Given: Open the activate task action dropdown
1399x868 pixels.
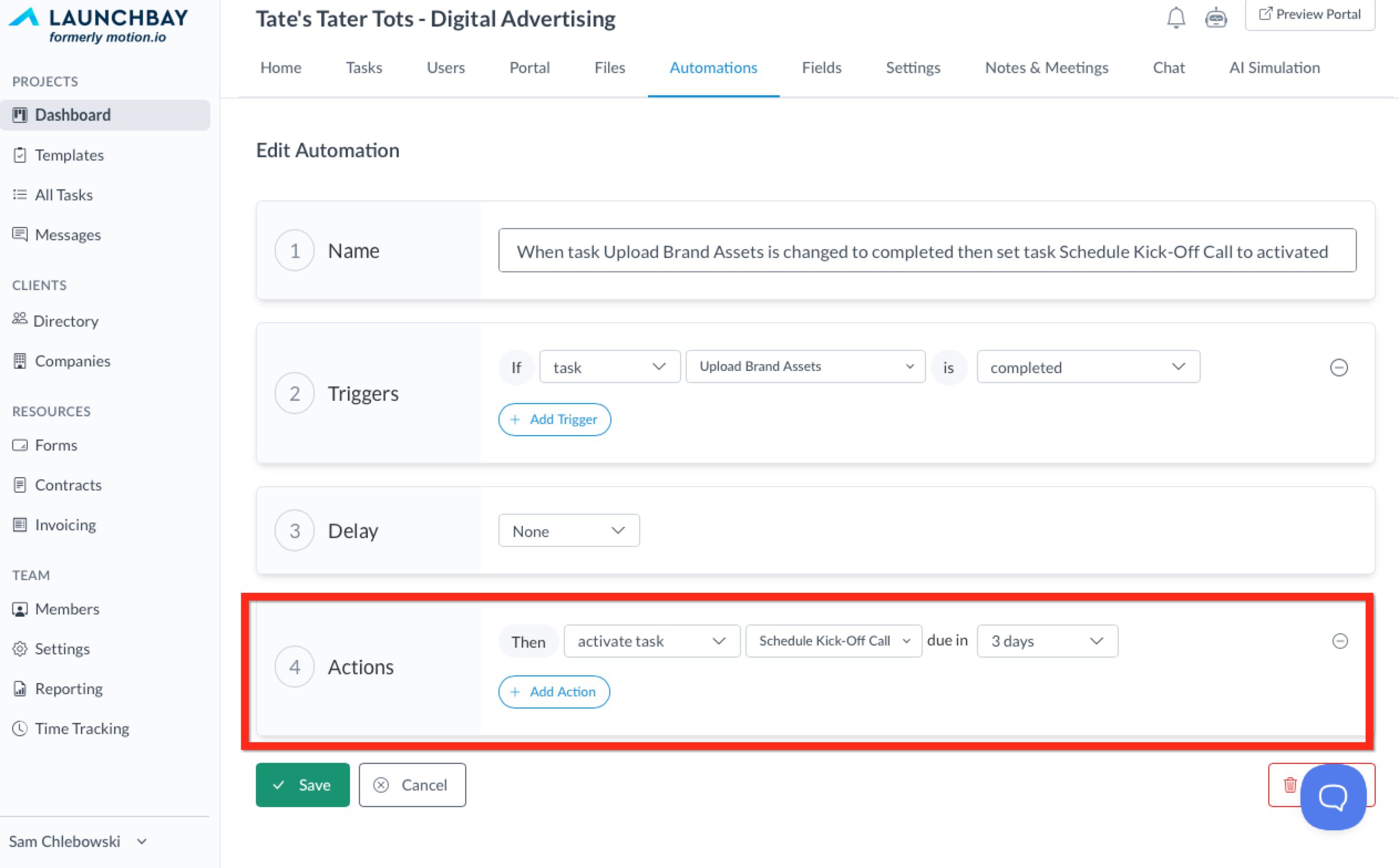Looking at the screenshot, I should pyautogui.click(x=651, y=640).
